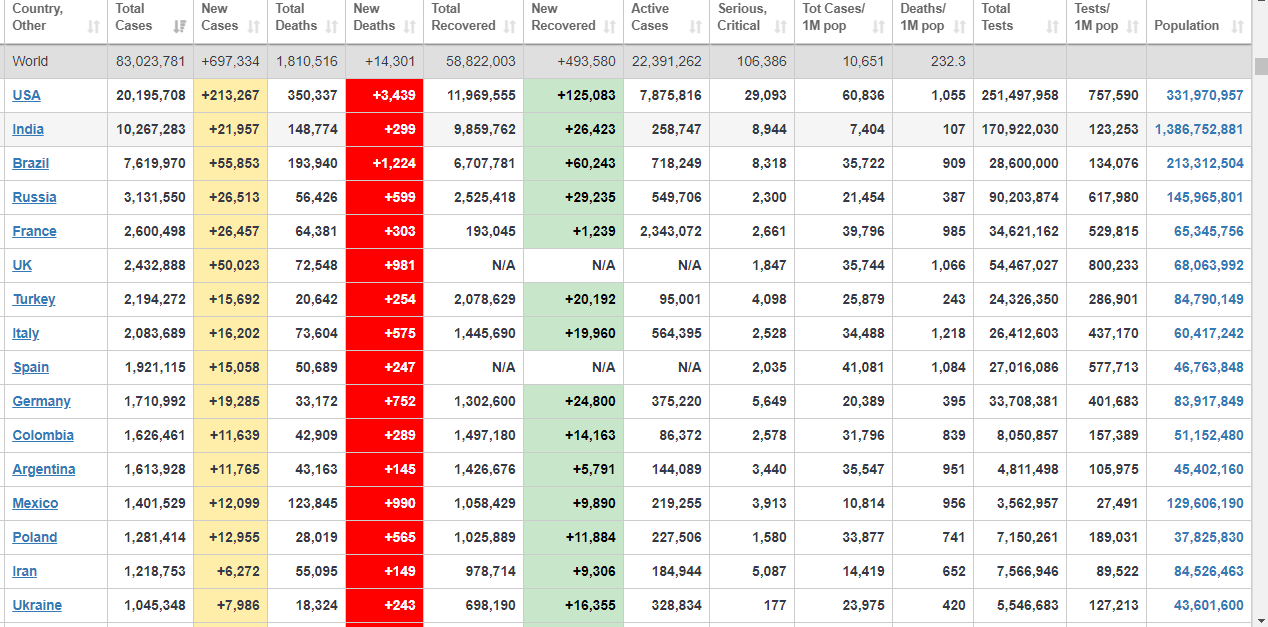Viewport: 1268px width, 627px height.
Task: Click the Total Cases column header
Action: [x=150, y=21]
